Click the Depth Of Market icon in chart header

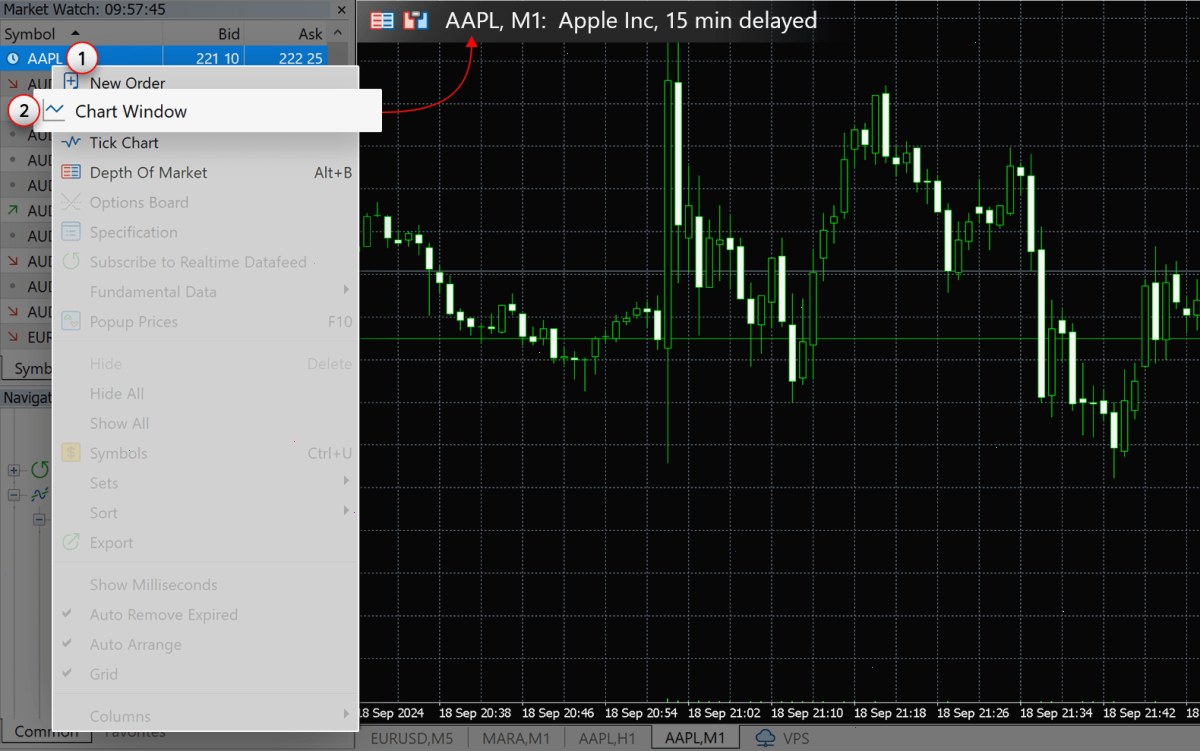pos(382,20)
